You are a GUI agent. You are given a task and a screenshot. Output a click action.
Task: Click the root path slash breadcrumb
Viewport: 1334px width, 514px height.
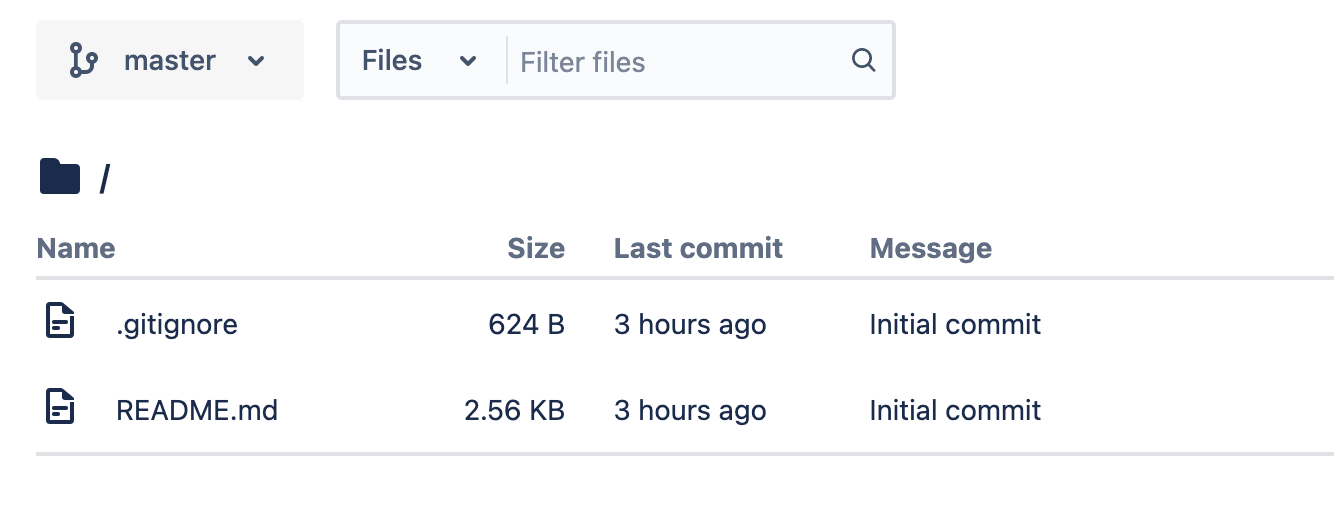click(105, 179)
